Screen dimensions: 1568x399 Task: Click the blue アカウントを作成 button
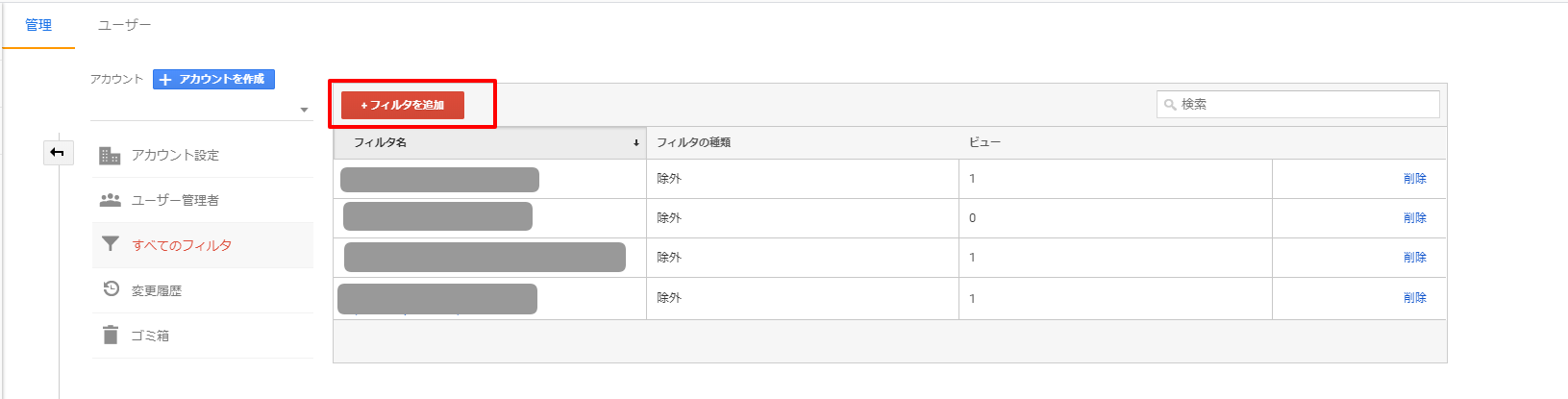tap(213, 79)
